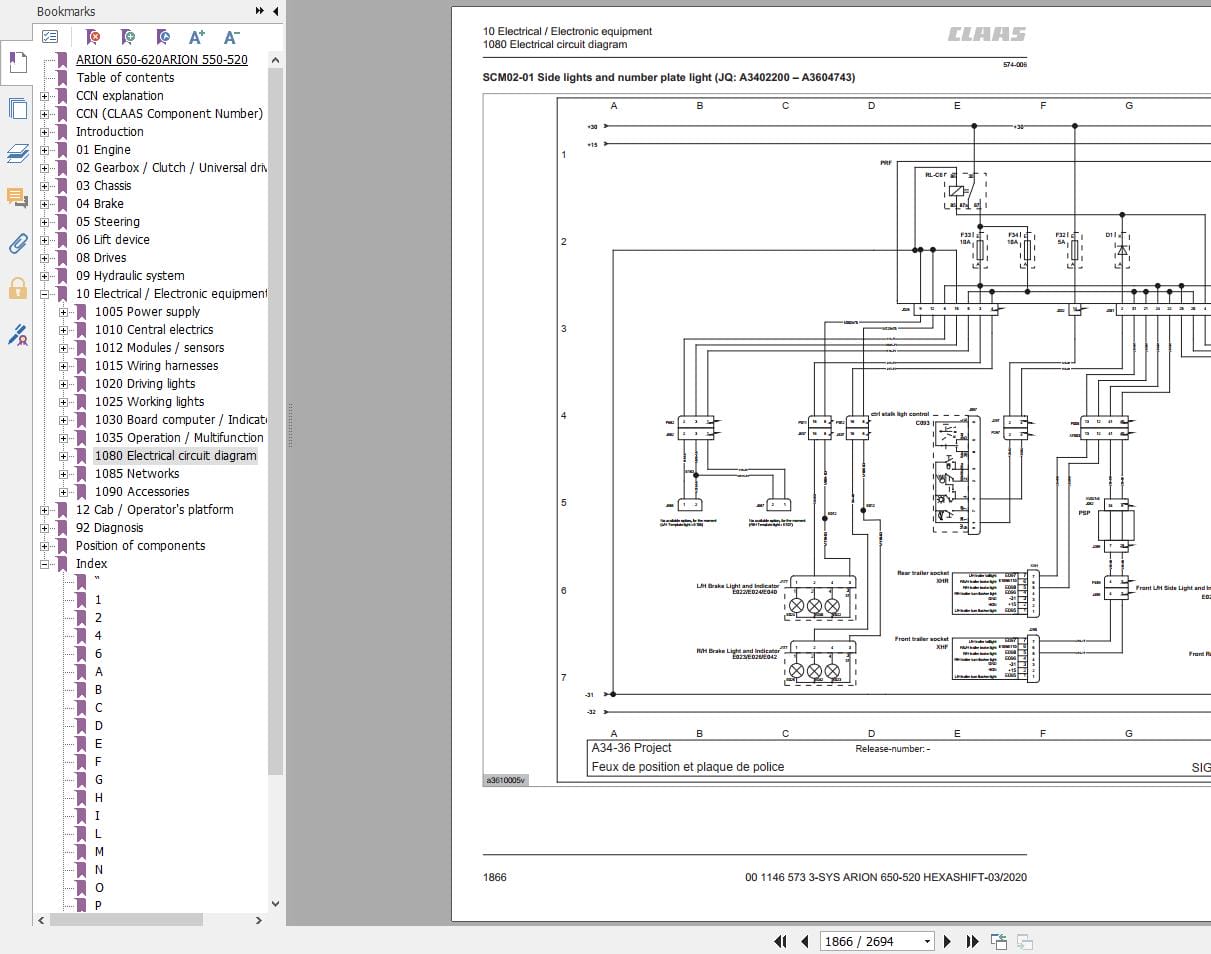1211x954 pixels.
Task: Select the Position of components bookmark
Action: 141,546
